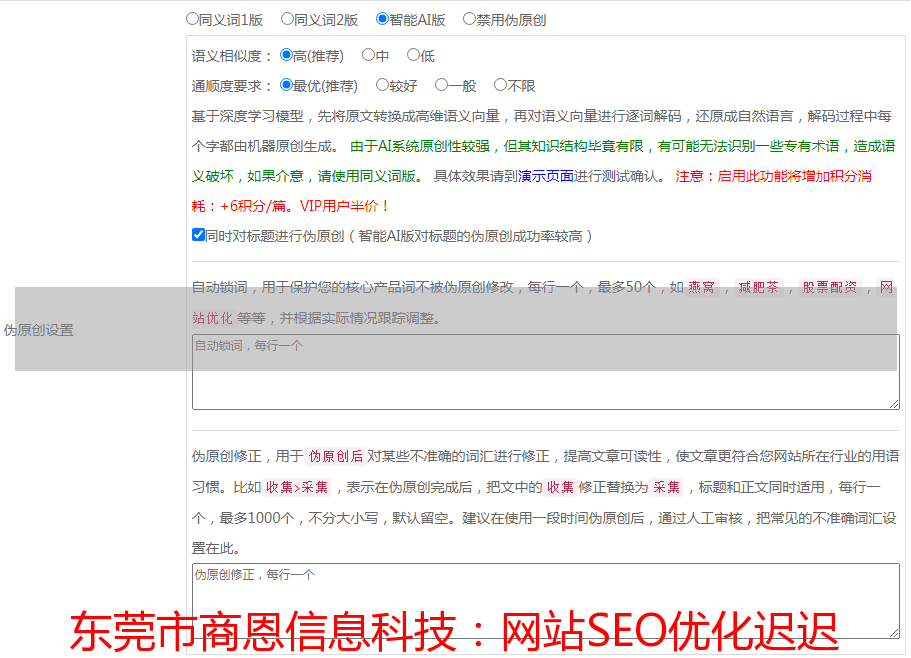This screenshot has width=911, height=658.
Task: Focus the 伪原创修正 textarea
Action: tap(546, 601)
